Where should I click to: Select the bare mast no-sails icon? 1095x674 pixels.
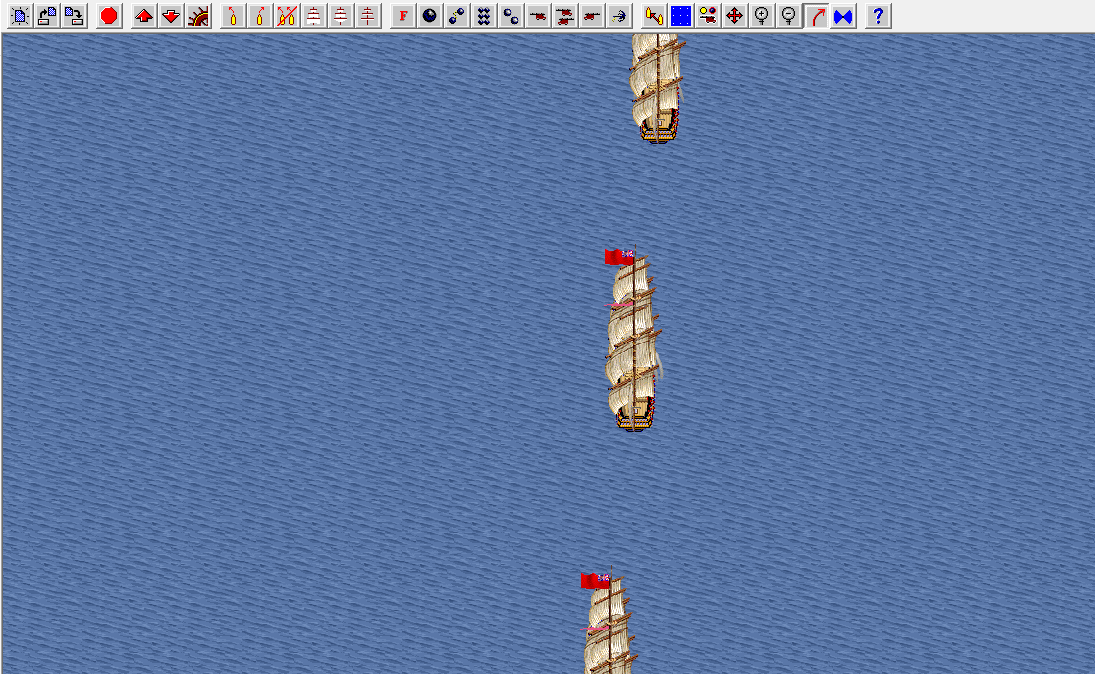[368, 16]
